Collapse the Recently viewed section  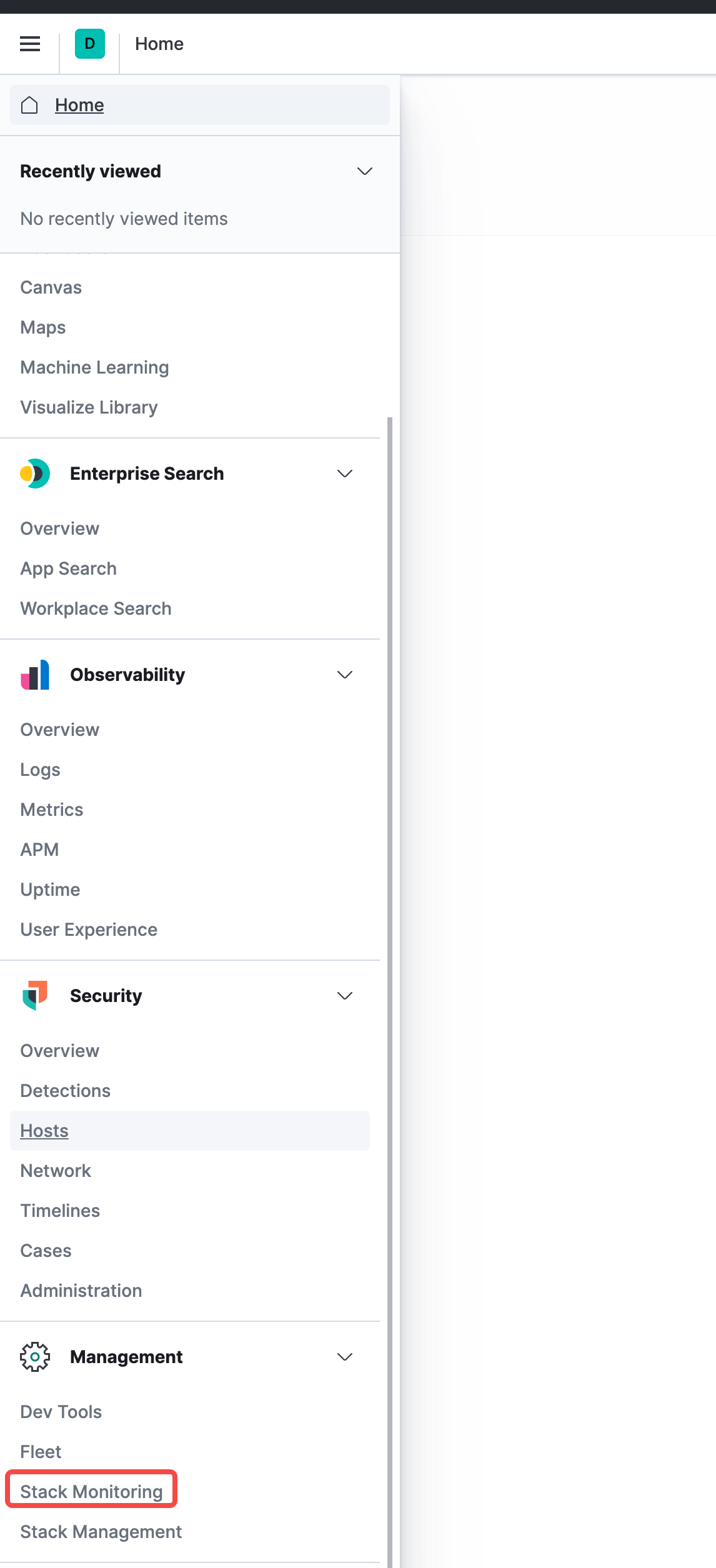tap(364, 171)
